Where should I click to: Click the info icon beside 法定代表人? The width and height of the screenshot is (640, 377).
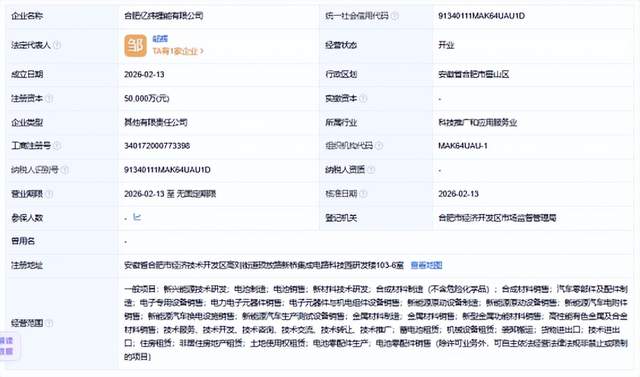point(57,45)
